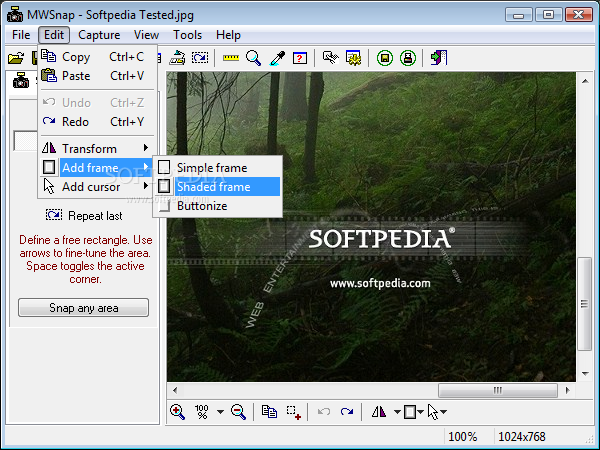Expand the Transform submenu

pyautogui.click(x=98, y=148)
